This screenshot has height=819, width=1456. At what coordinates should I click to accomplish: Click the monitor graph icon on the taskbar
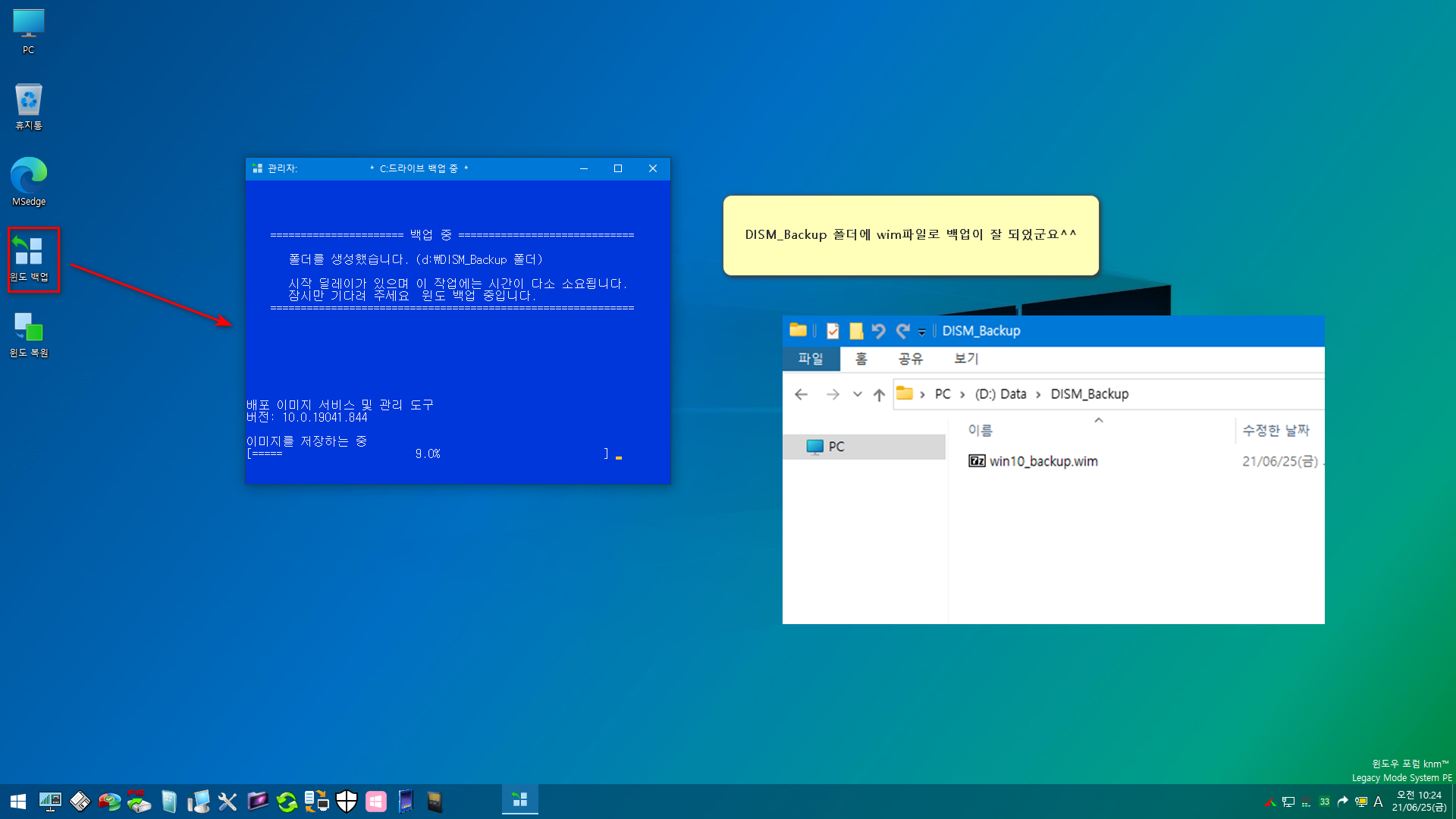50,801
